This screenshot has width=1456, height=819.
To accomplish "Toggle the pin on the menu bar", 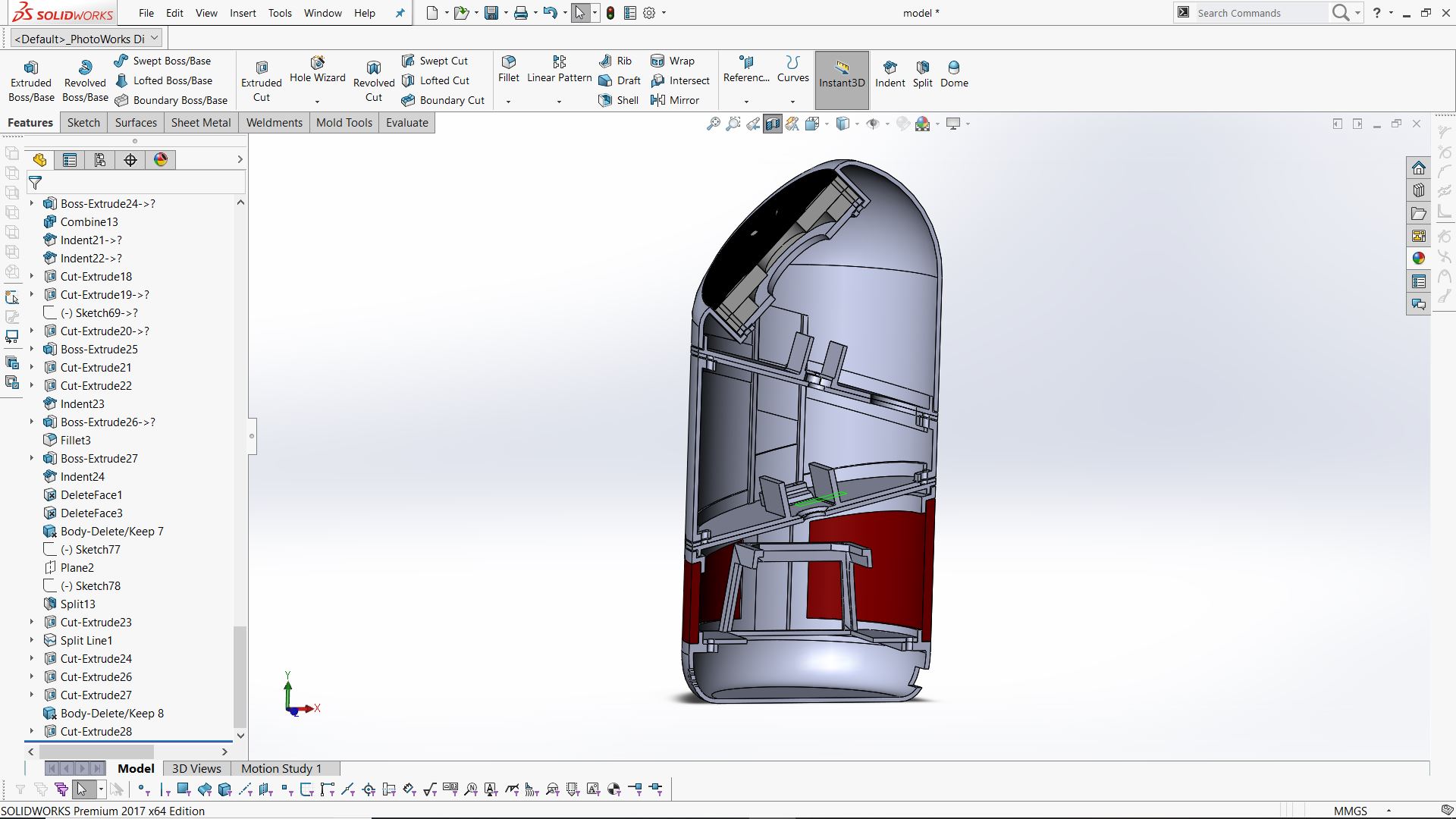I will click(400, 13).
